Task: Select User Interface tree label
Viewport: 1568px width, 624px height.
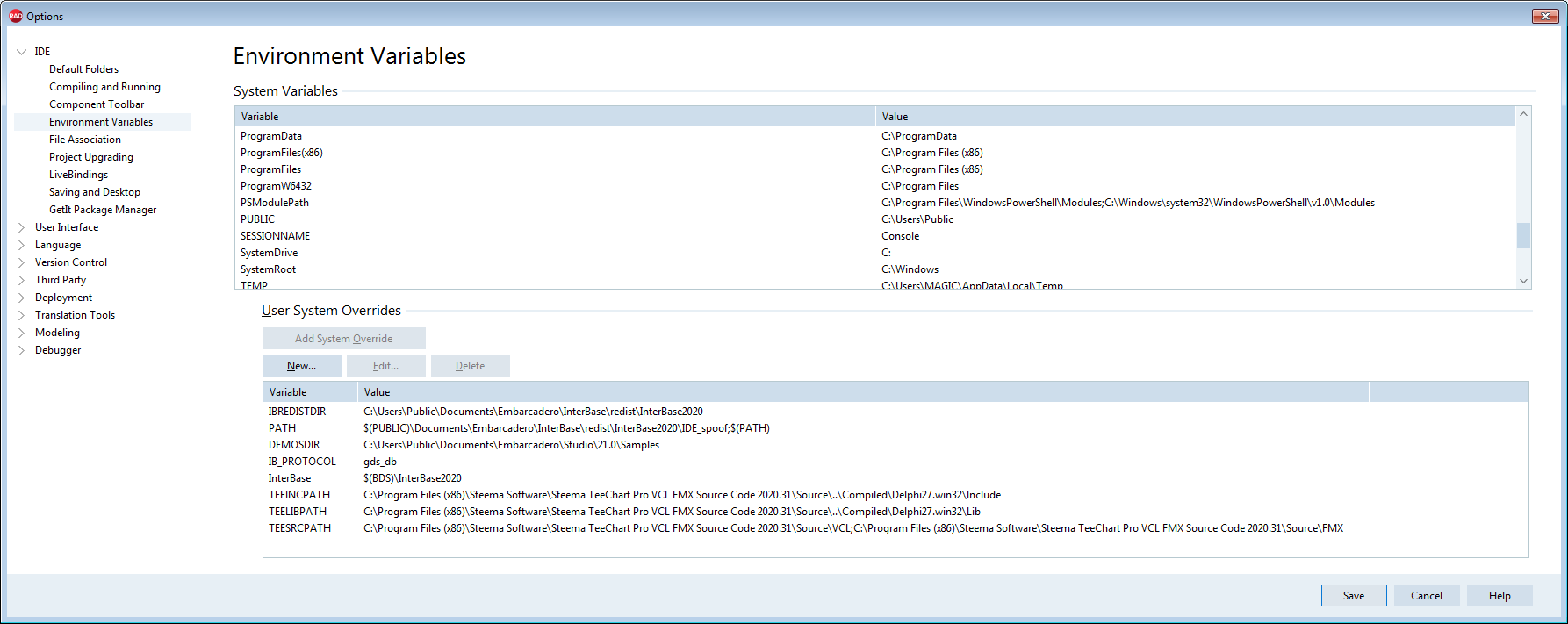Action: coord(67,227)
